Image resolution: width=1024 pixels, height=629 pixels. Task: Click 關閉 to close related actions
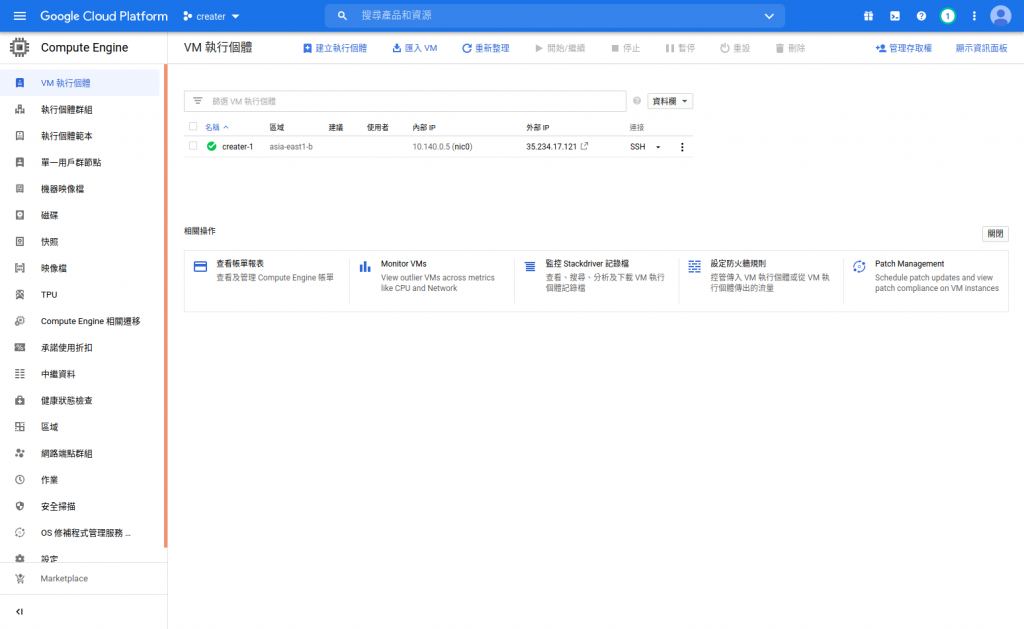tap(995, 234)
